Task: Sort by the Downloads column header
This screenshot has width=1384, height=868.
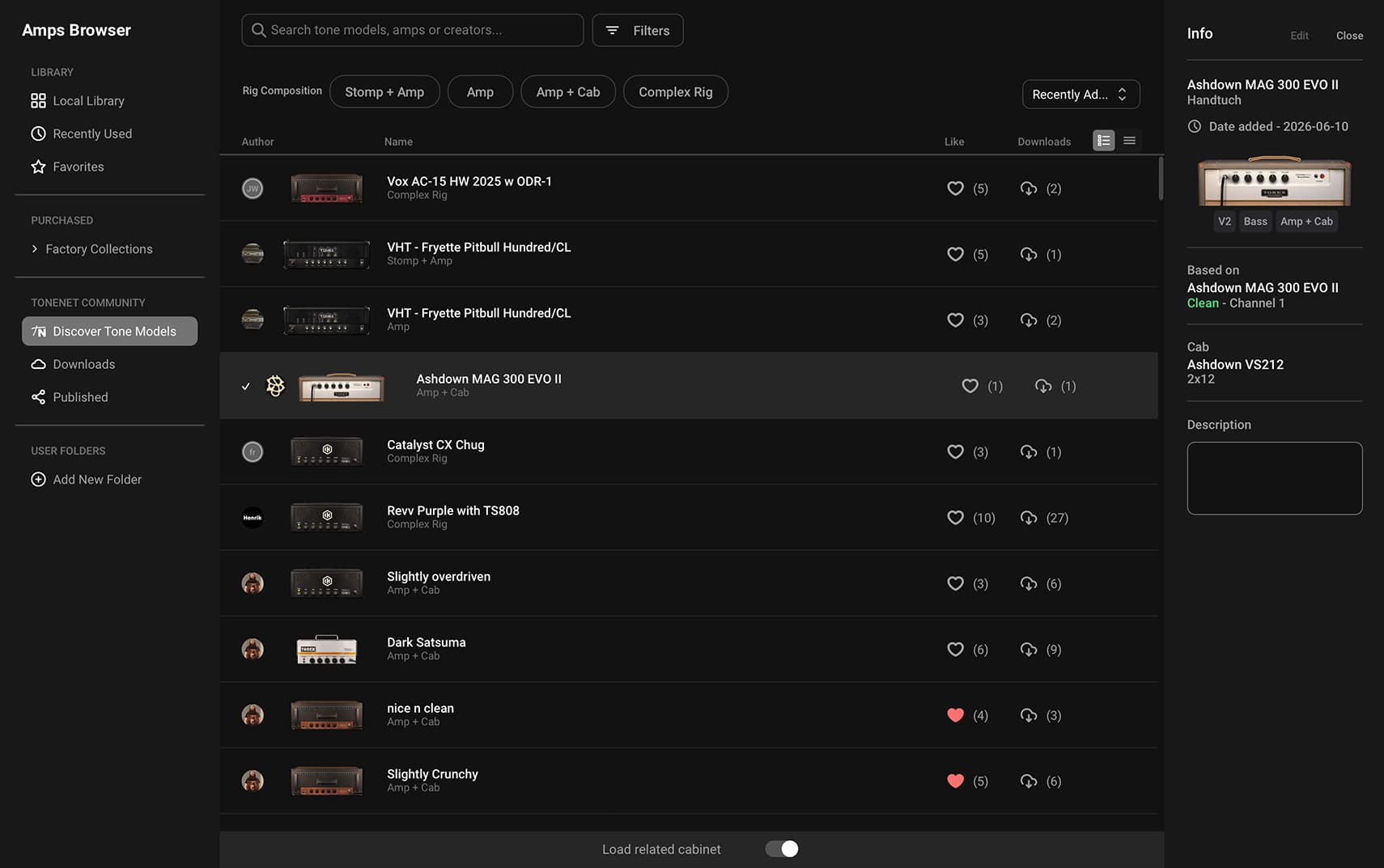Action: tap(1044, 142)
